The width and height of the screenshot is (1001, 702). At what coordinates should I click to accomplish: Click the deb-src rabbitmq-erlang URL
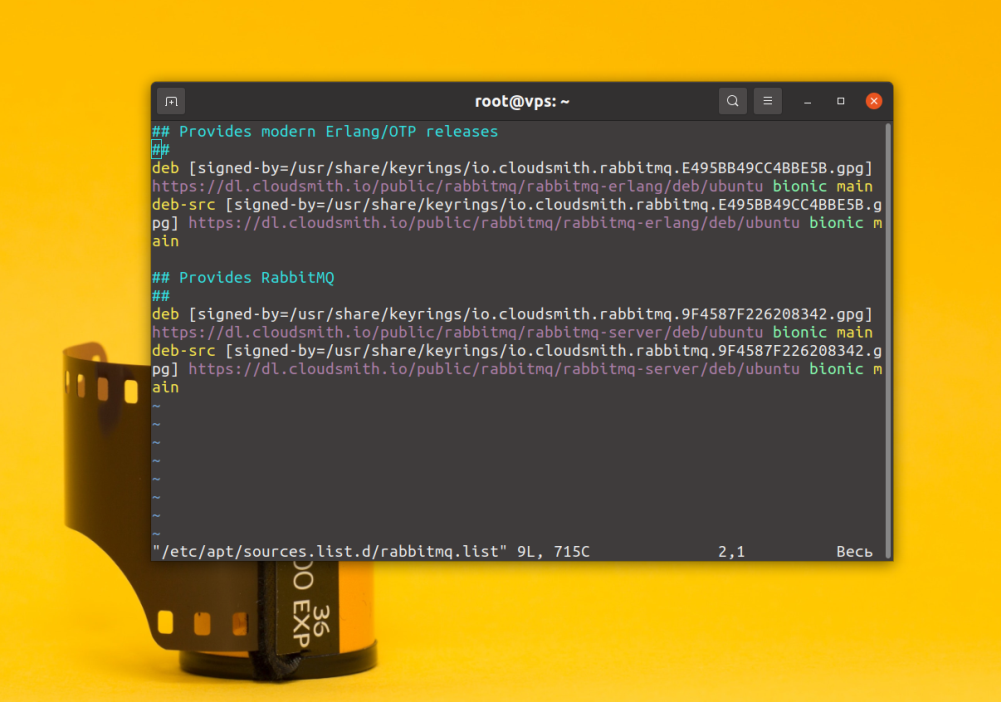coord(493,223)
